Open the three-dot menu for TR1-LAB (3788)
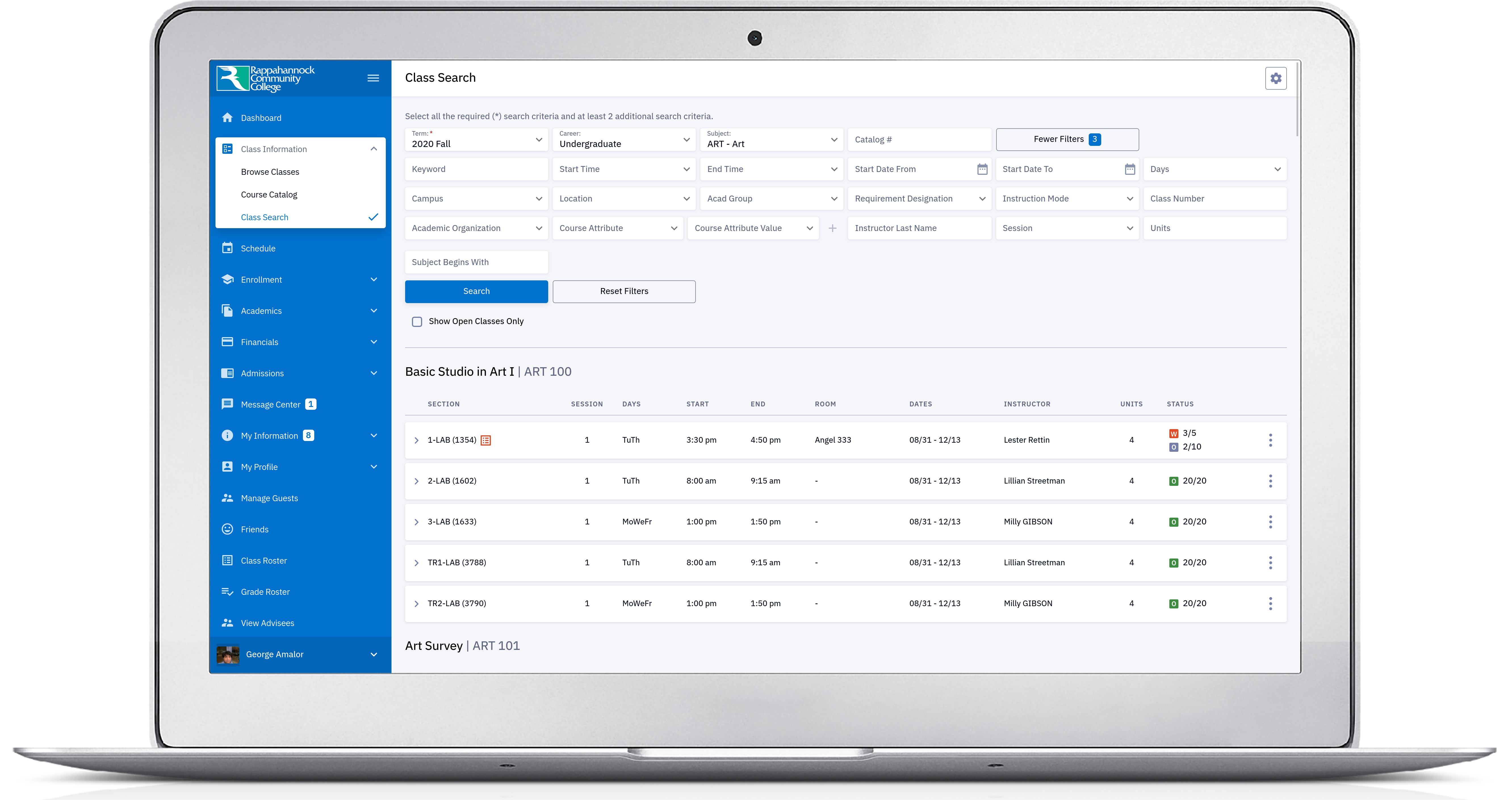 (x=1270, y=562)
